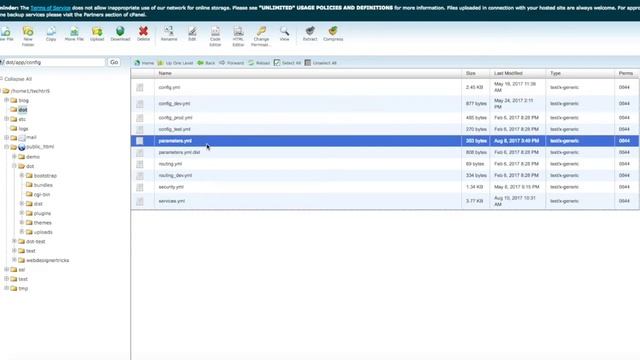Sort files by Name column header
Image resolution: width=640 pixels, height=360 pixels.
308,73
